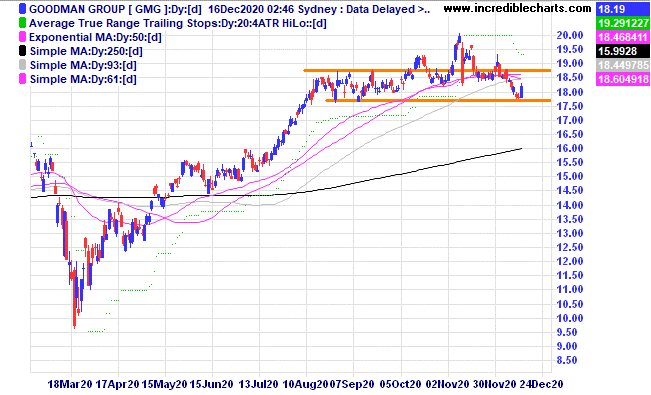Click the 13Jul20 date axis label
The width and height of the screenshot is (651, 395).
[x=259, y=384]
